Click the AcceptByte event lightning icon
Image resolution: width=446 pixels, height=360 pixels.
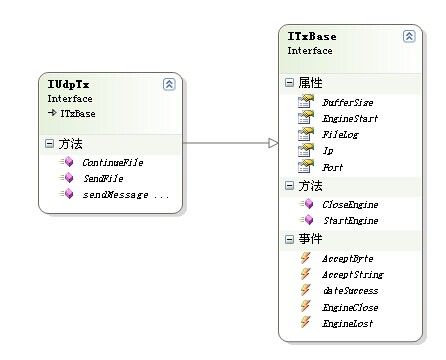coord(305,258)
